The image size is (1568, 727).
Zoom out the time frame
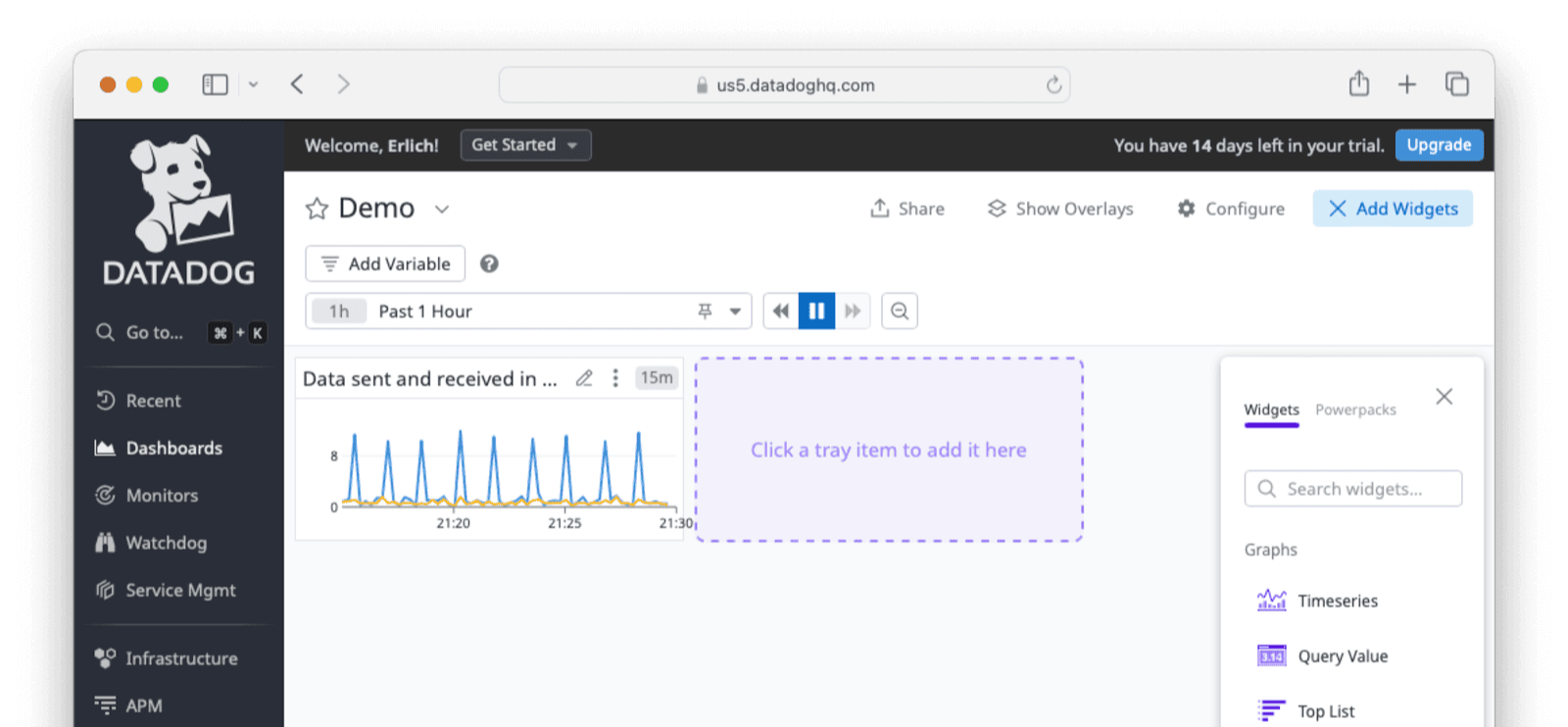900,312
